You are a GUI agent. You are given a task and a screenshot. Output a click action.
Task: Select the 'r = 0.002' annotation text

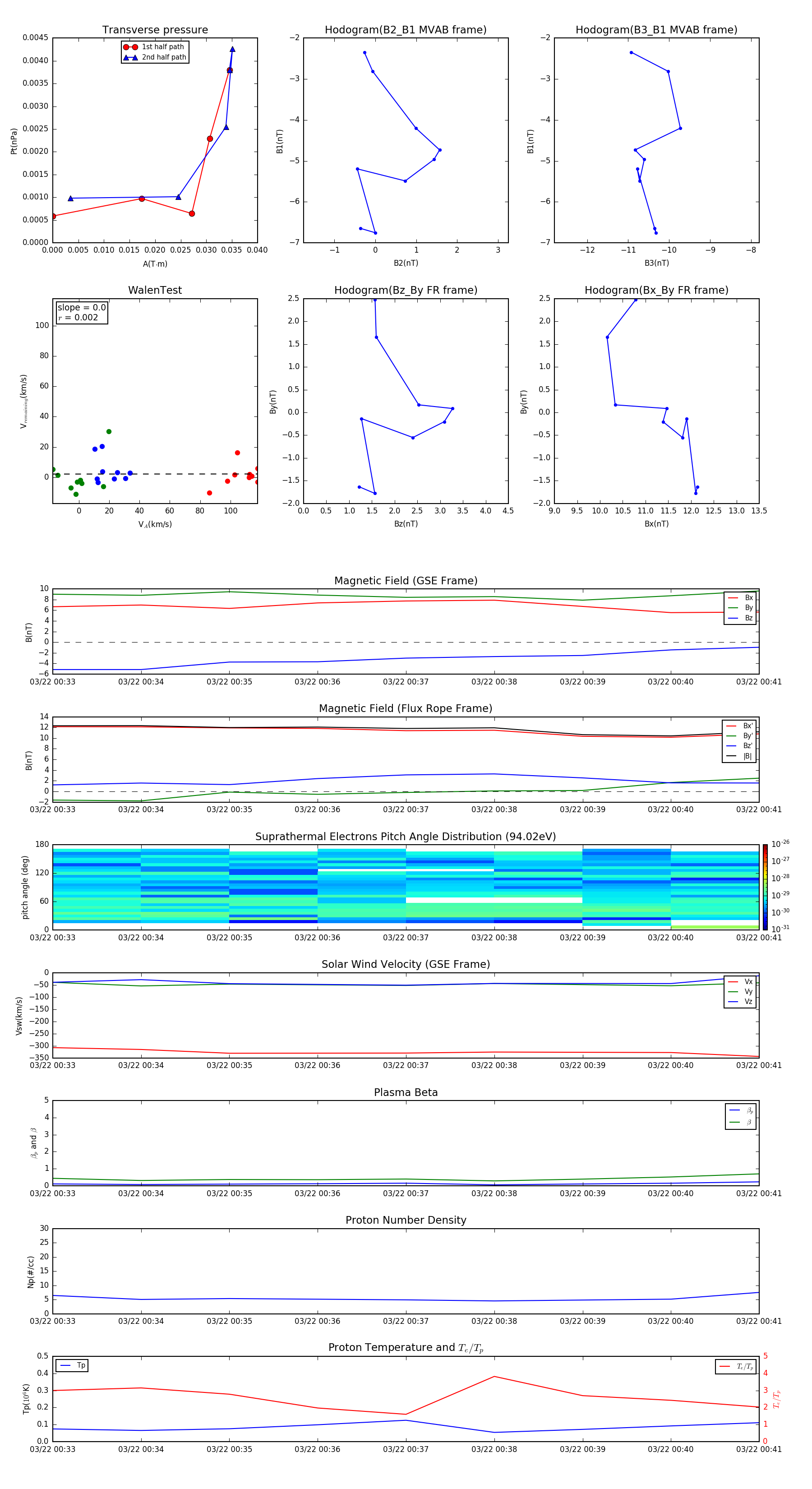click(x=78, y=317)
